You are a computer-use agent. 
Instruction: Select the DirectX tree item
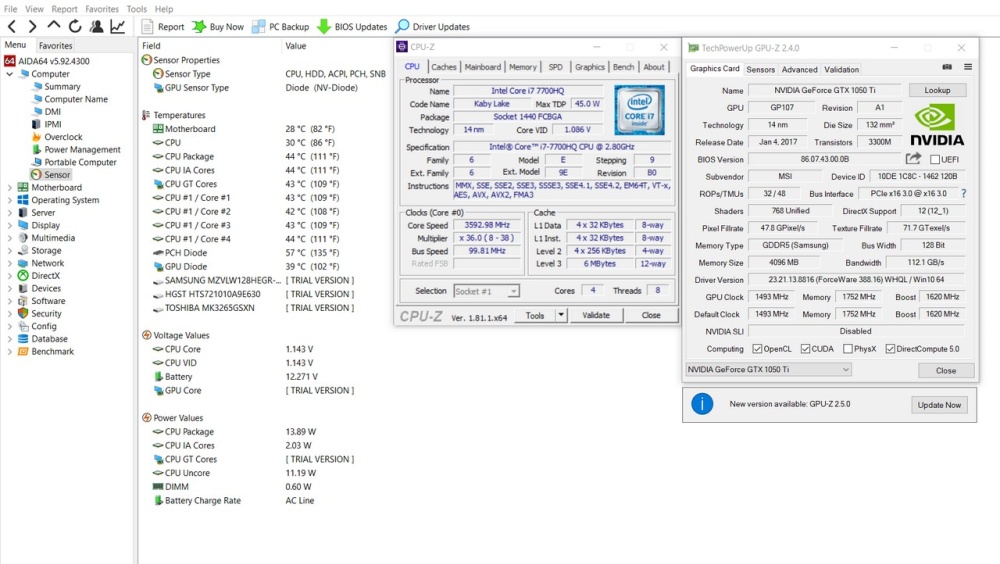(x=45, y=276)
